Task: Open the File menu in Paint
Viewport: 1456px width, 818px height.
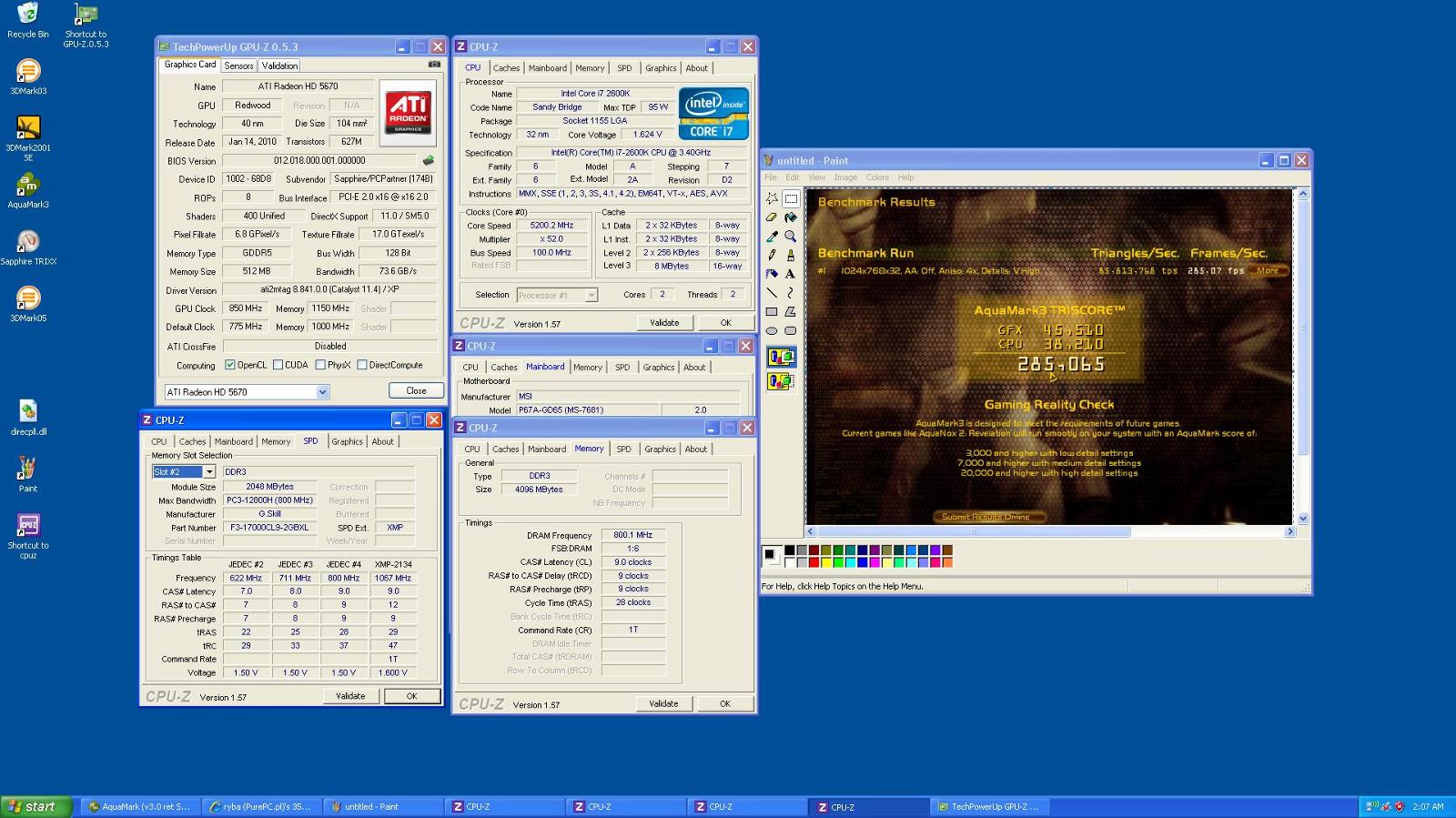Action: tap(771, 177)
